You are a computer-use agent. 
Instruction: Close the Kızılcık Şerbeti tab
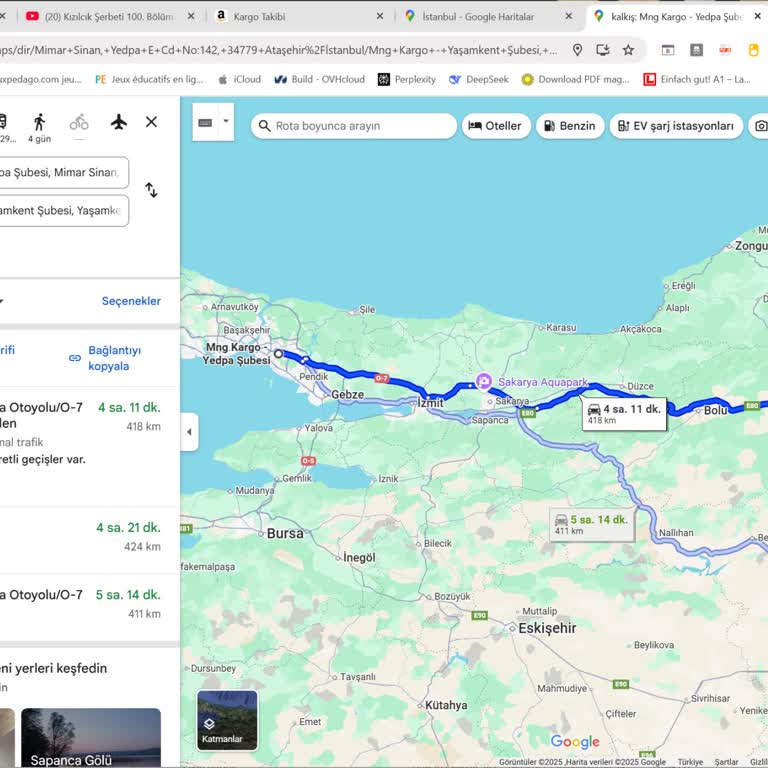point(191,16)
